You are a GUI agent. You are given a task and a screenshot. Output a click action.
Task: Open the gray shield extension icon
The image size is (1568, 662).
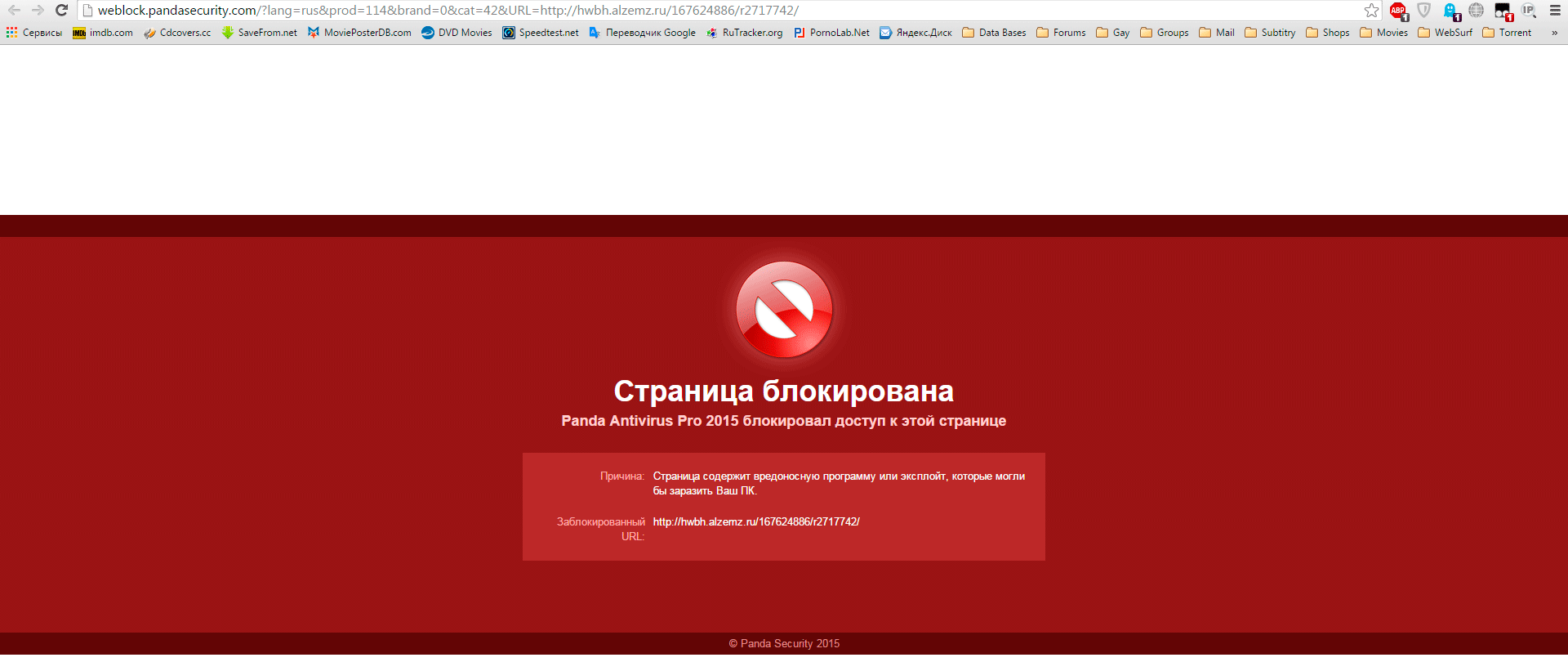(x=1423, y=11)
